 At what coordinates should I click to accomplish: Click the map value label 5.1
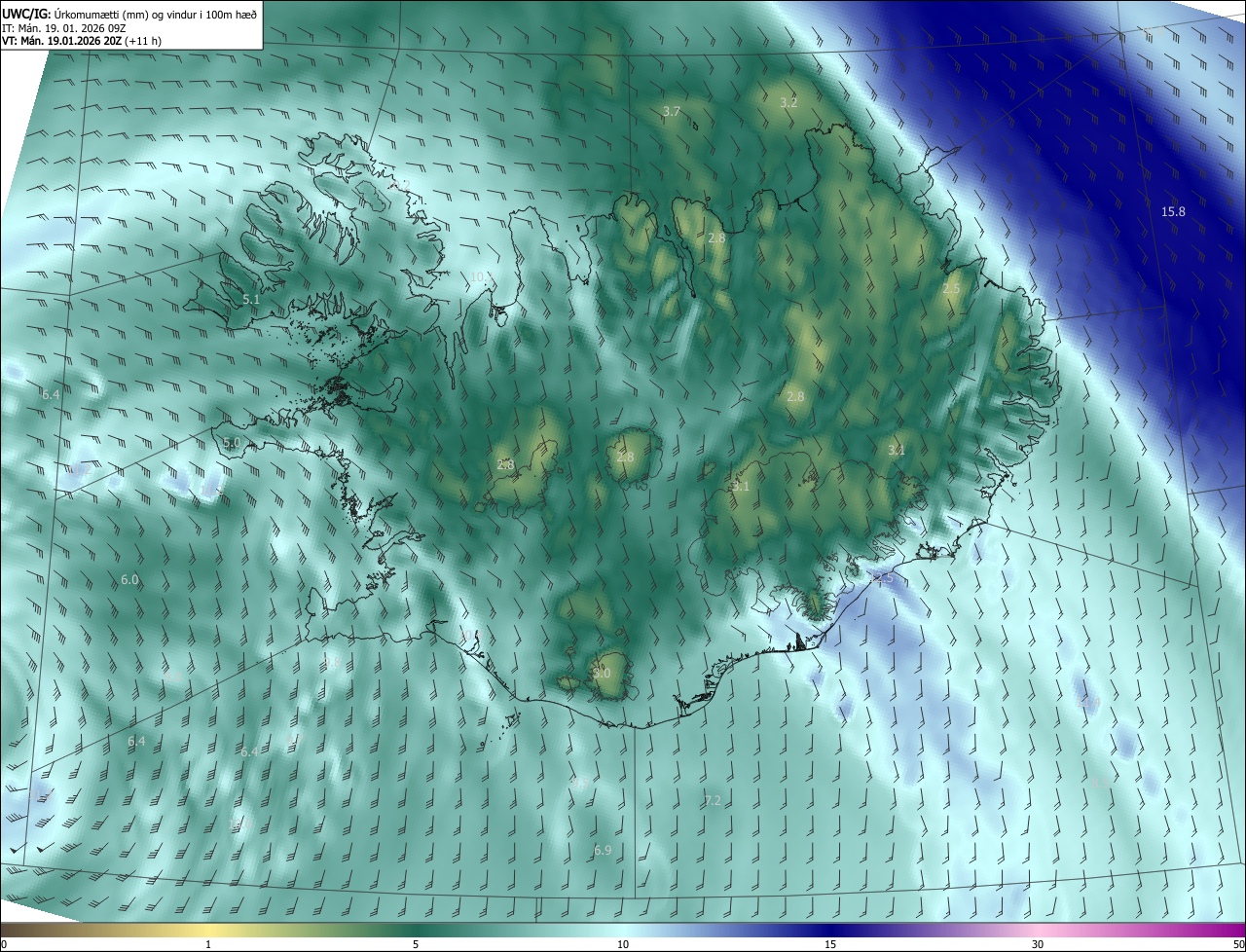pos(251,300)
